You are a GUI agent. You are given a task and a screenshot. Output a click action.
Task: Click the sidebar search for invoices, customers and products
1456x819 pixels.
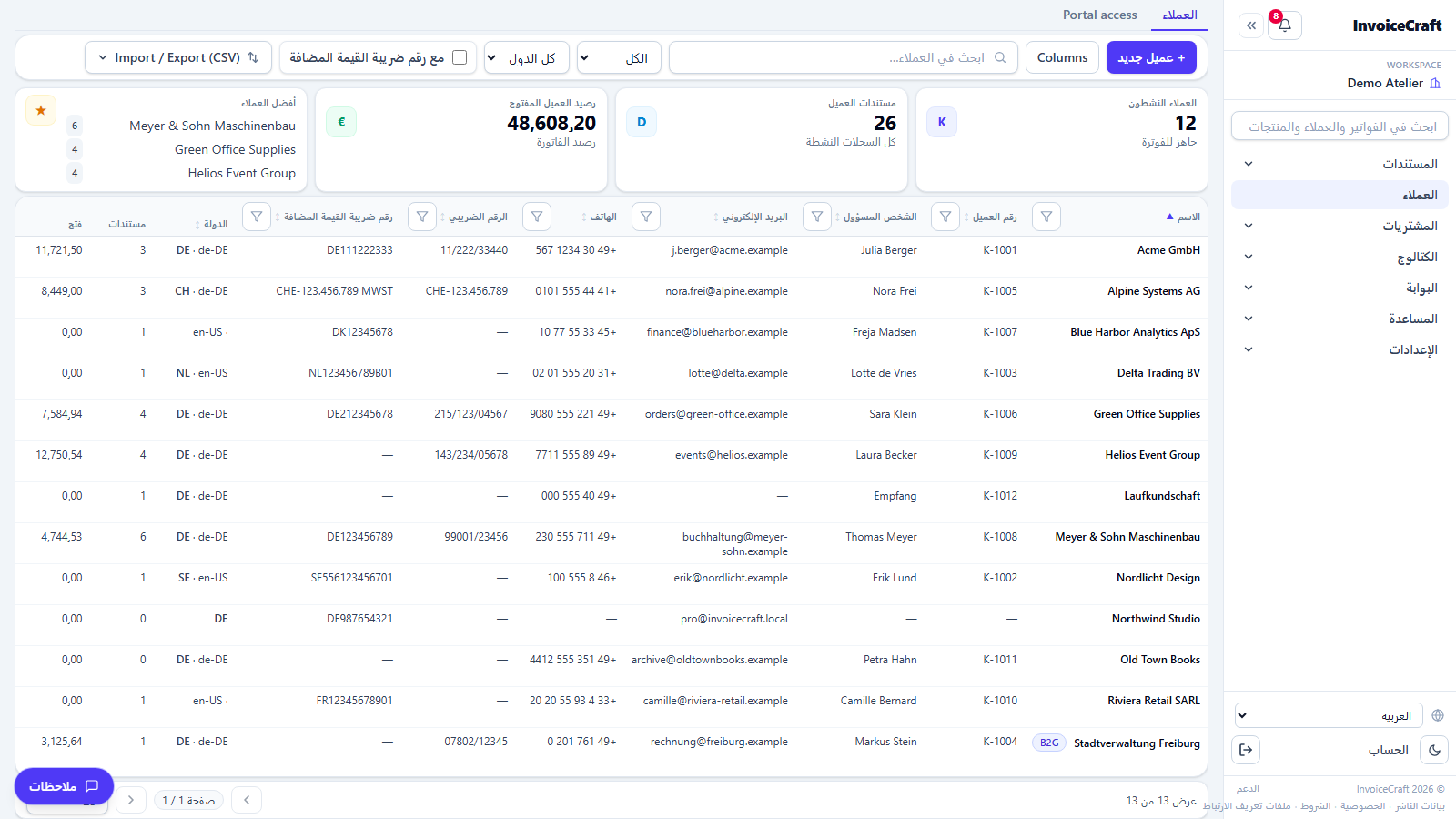point(1340,126)
